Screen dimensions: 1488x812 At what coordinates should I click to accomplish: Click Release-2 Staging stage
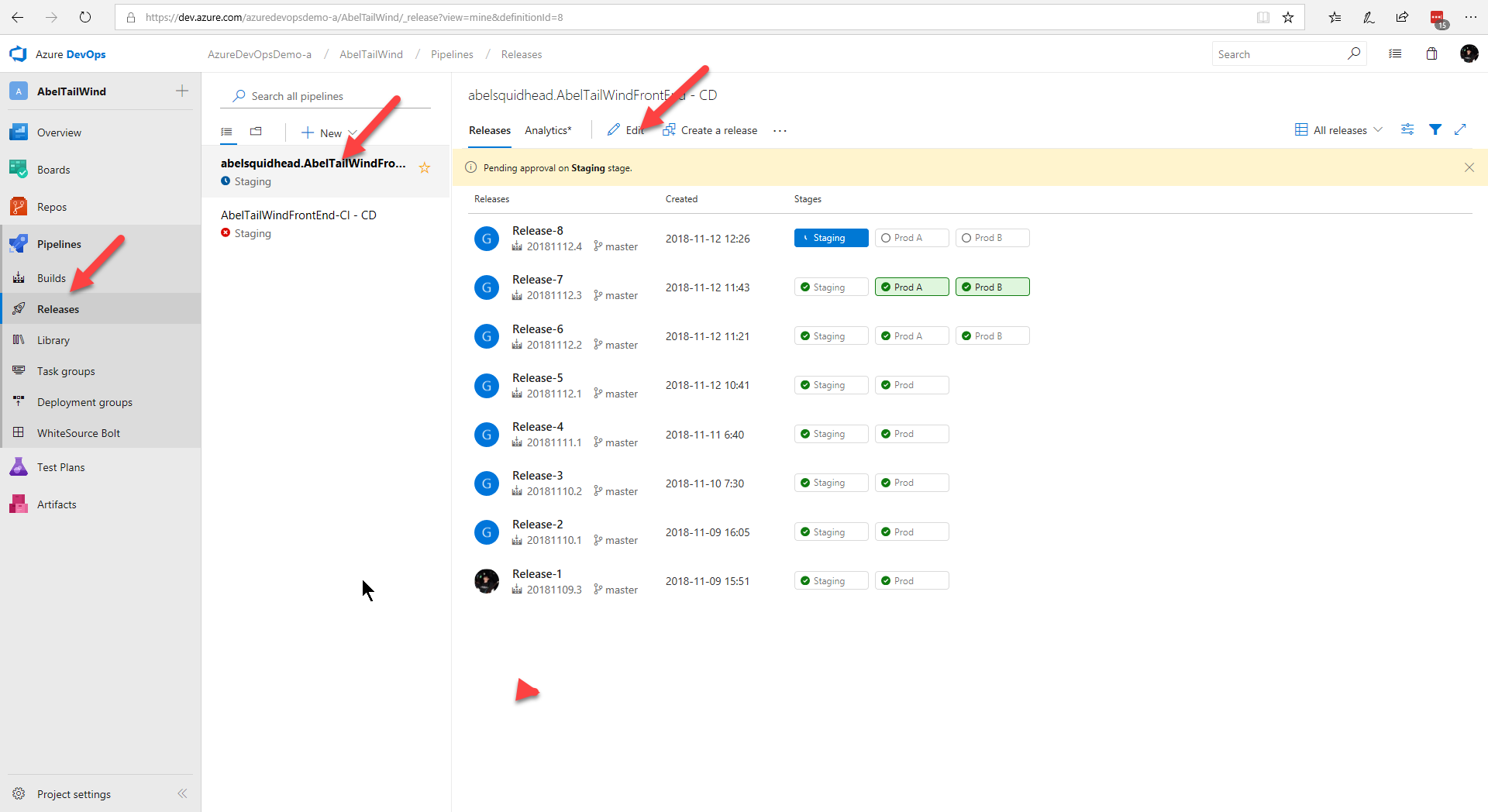[x=831, y=532]
